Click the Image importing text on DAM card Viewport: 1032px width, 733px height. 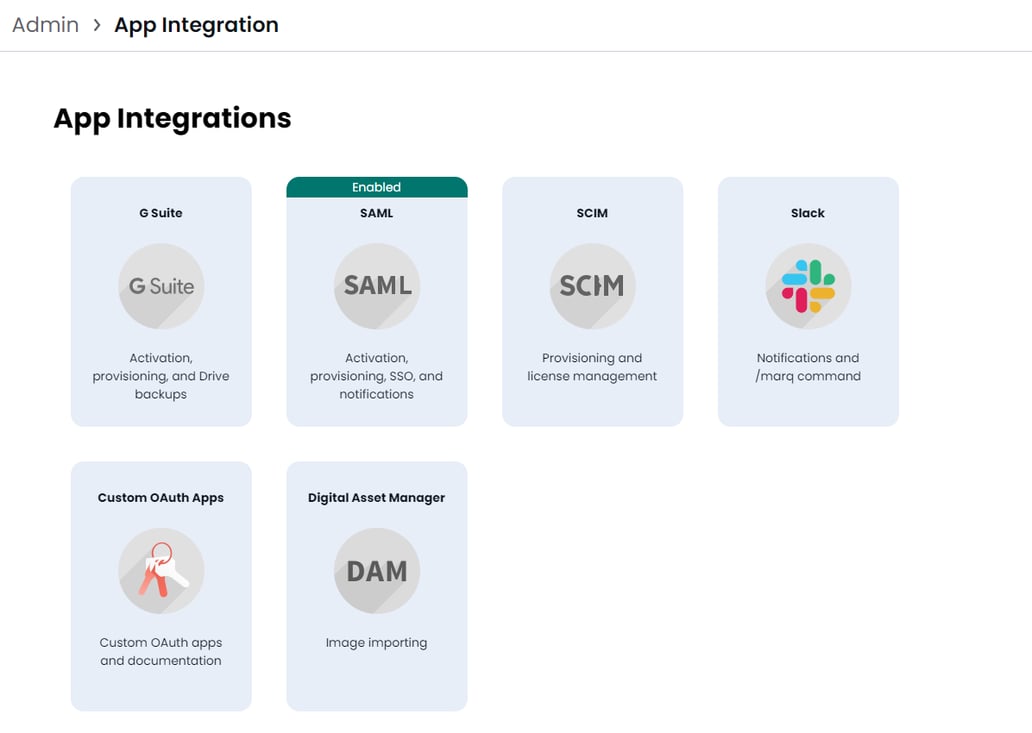pos(377,642)
